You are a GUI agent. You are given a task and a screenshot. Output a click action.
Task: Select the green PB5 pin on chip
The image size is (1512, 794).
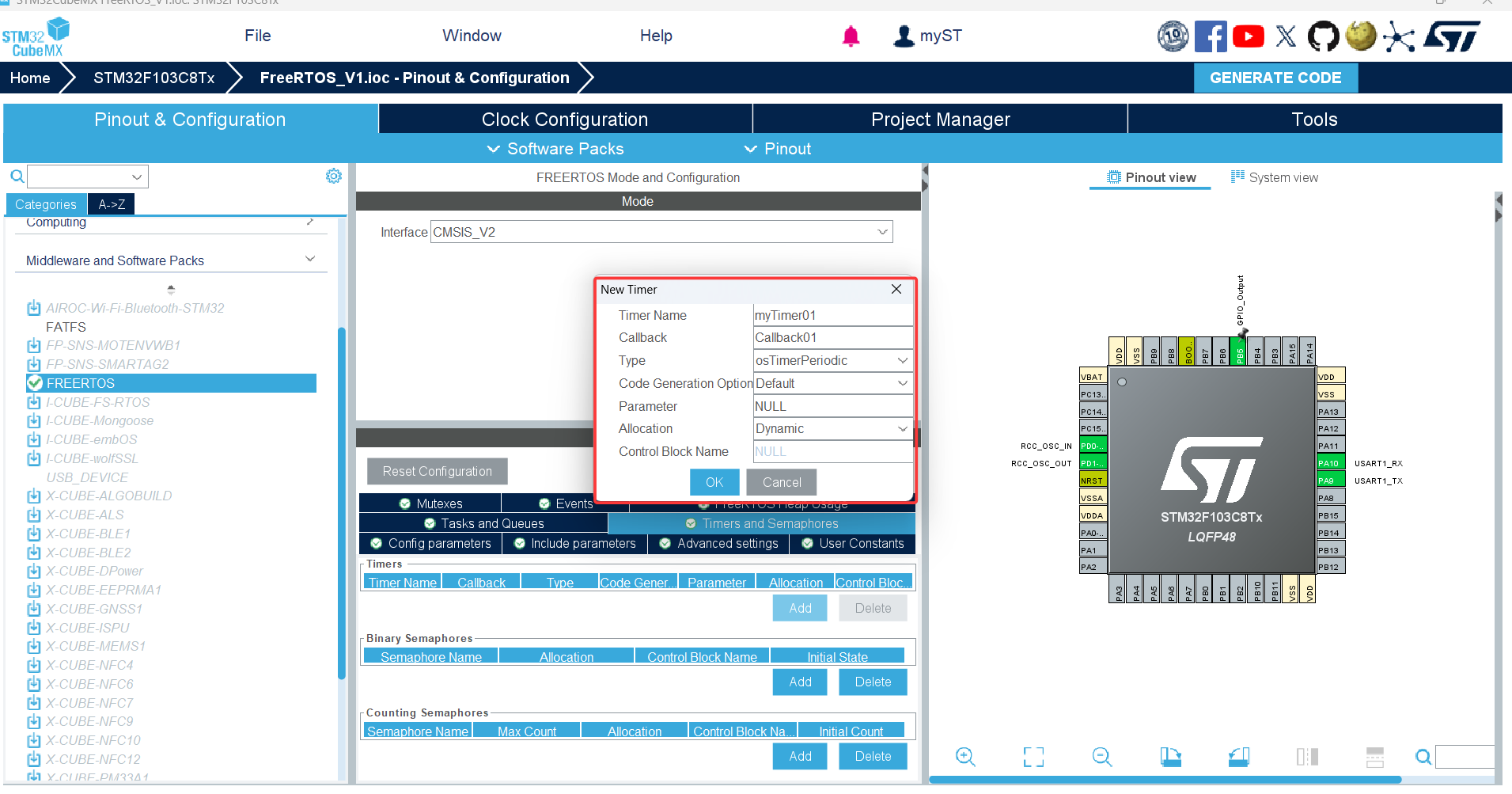[x=1239, y=351]
